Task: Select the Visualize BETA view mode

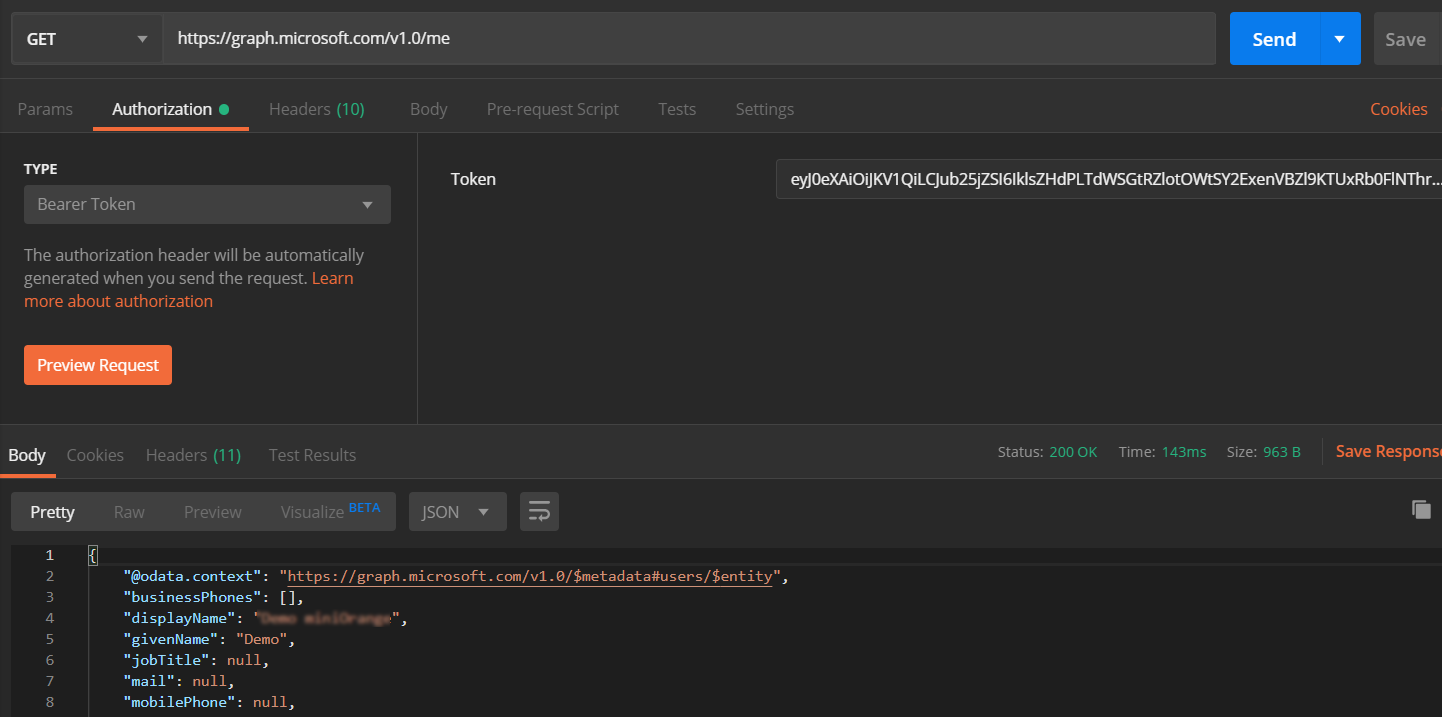Action: [x=330, y=511]
